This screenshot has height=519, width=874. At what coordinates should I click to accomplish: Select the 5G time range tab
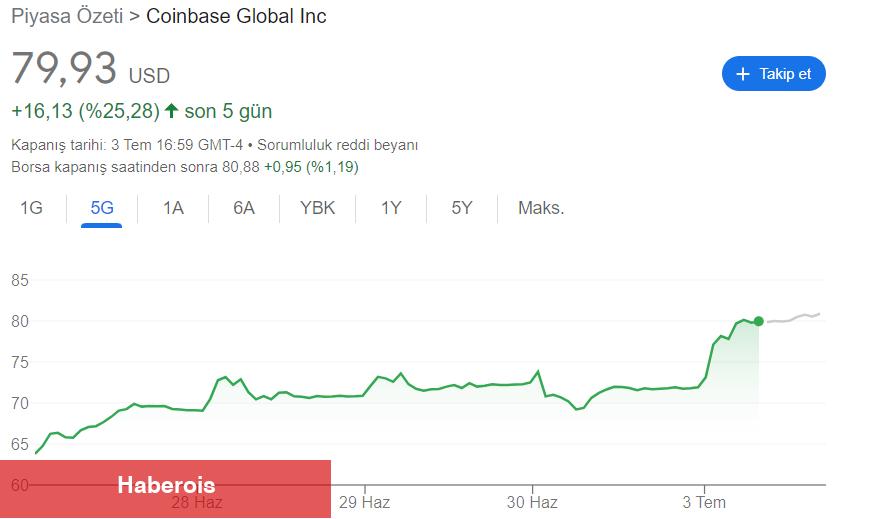(102, 208)
